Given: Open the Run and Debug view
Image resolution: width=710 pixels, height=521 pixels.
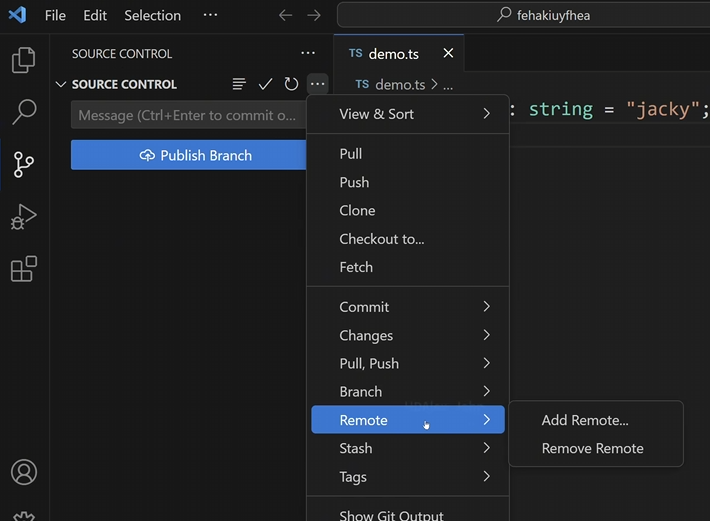Looking at the screenshot, I should (24, 217).
